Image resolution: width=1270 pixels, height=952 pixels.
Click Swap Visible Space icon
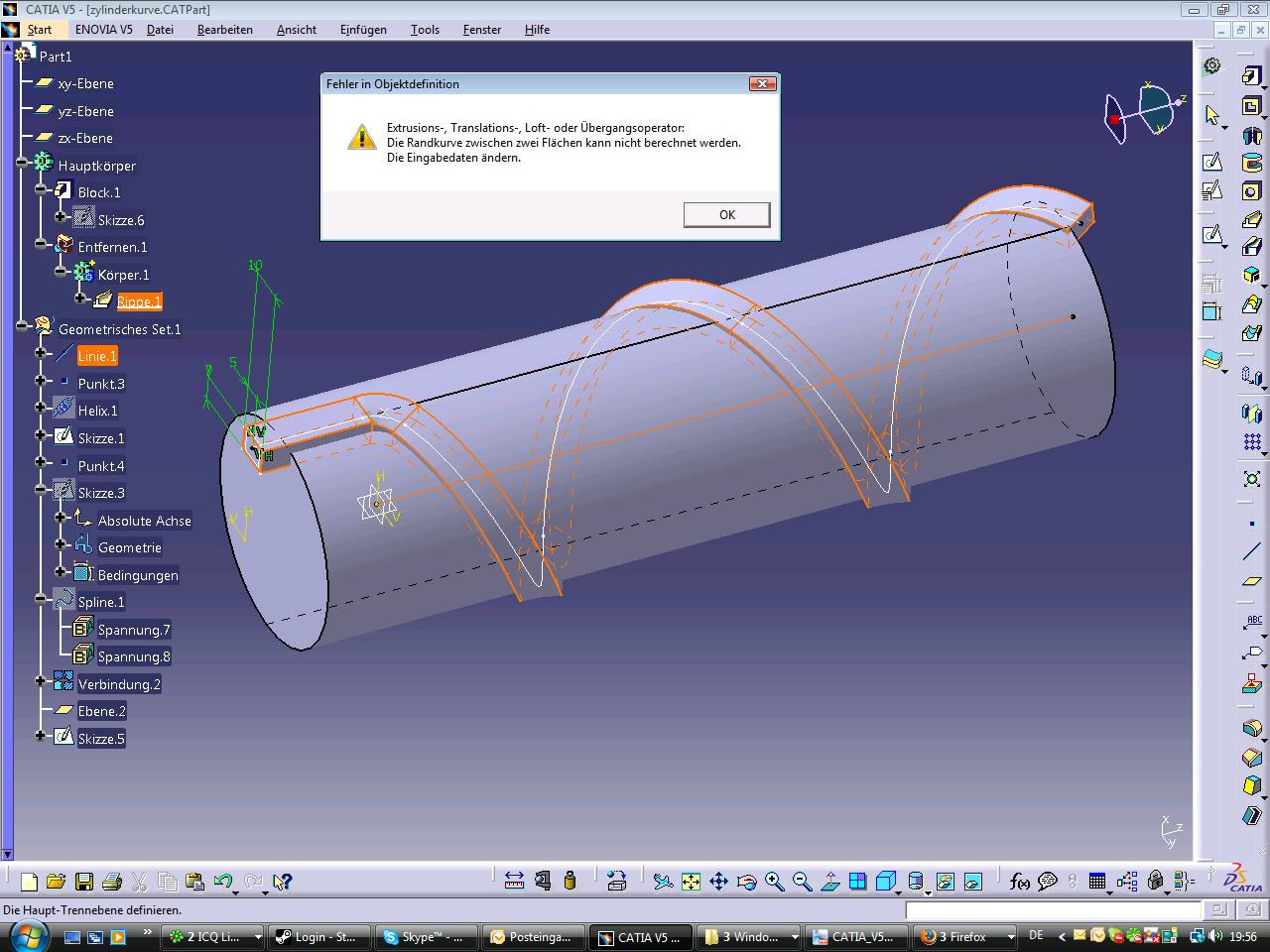[x=973, y=881]
